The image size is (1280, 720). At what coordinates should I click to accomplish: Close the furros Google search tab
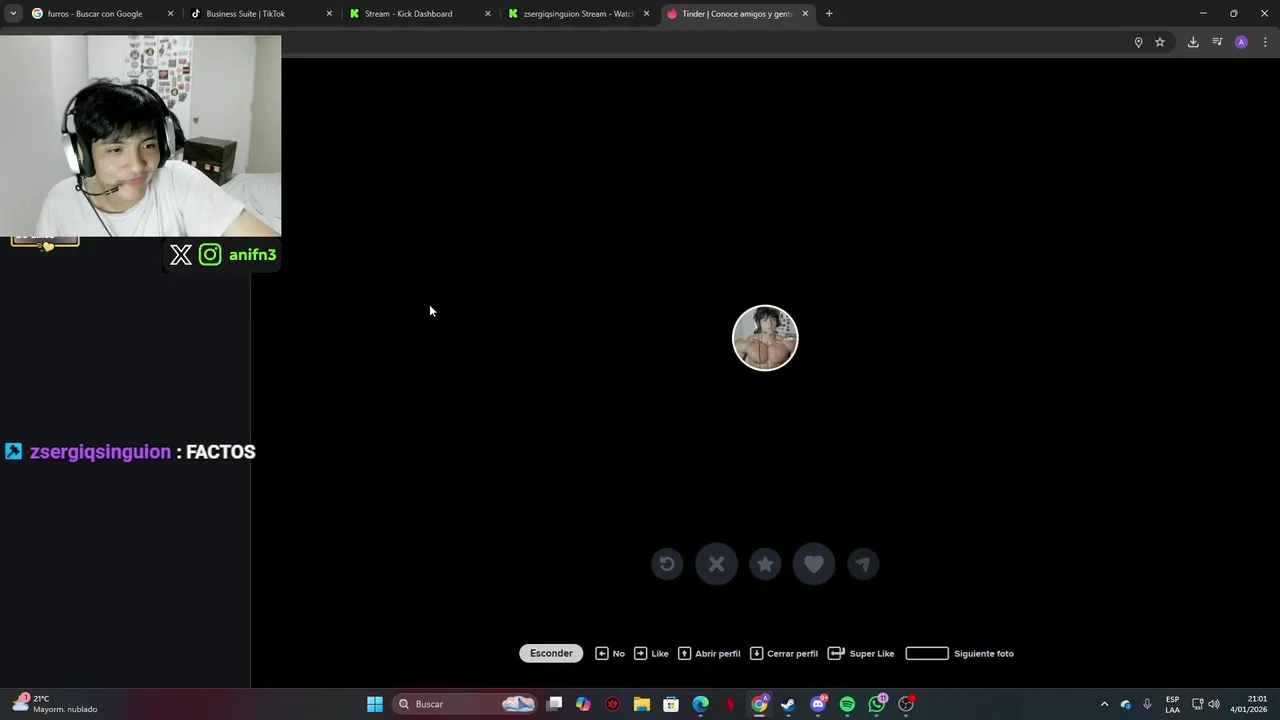tap(170, 14)
